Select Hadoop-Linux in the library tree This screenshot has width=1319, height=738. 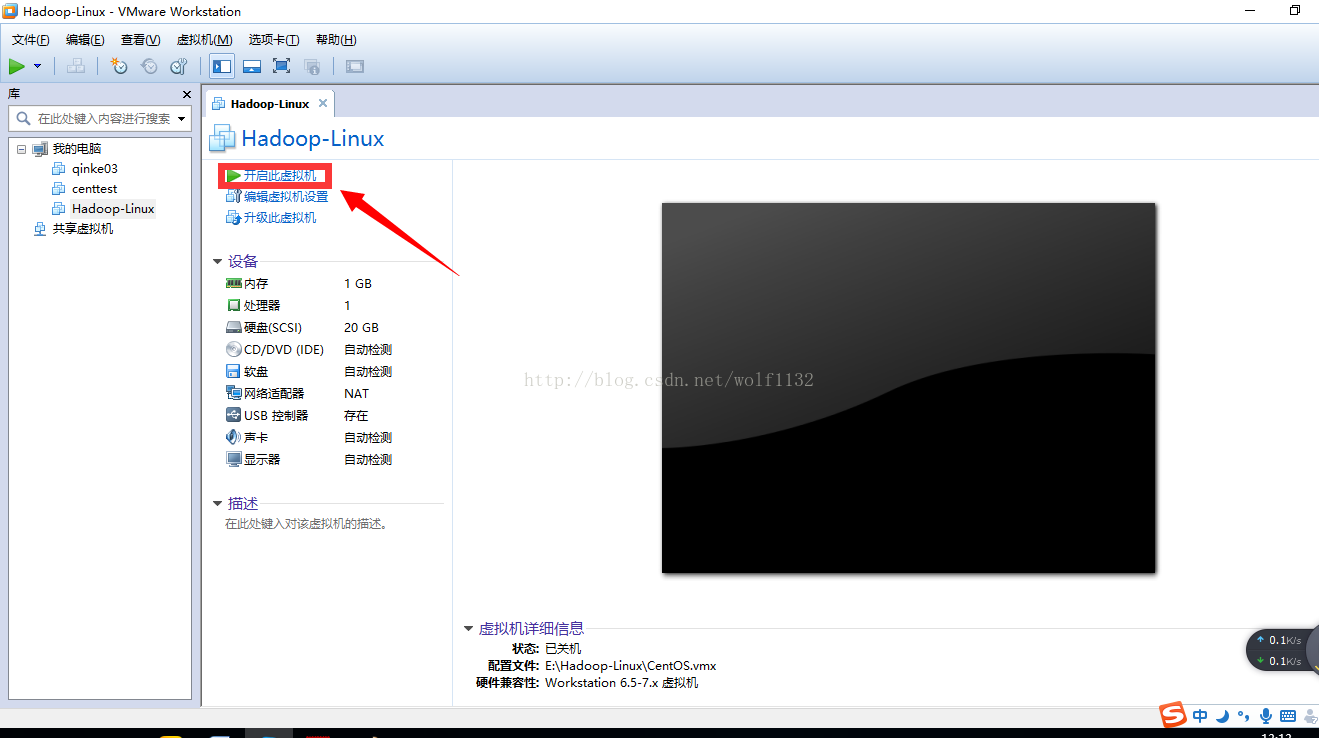(113, 209)
